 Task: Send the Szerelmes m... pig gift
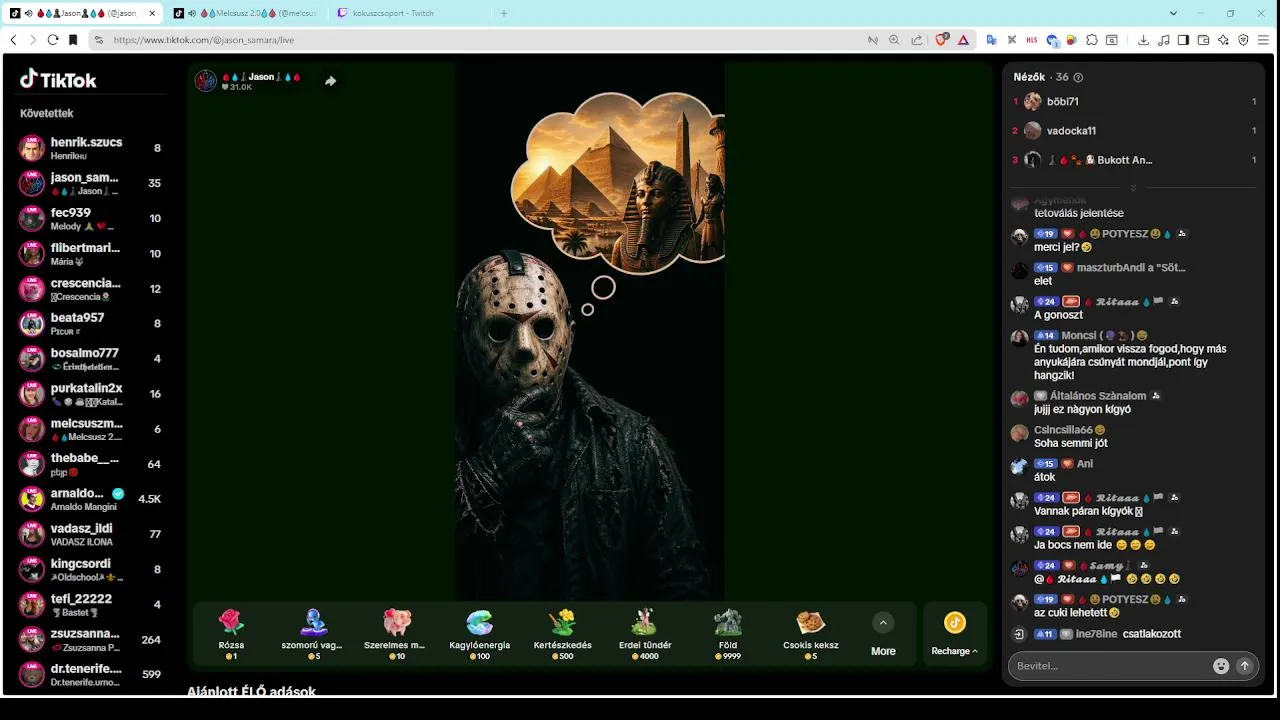click(397, 634)
